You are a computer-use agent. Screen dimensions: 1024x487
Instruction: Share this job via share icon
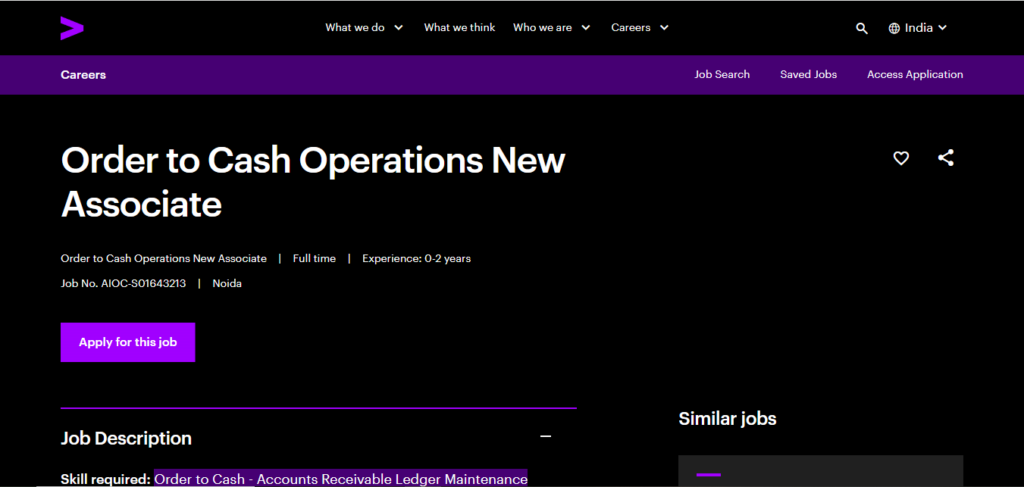946,158
